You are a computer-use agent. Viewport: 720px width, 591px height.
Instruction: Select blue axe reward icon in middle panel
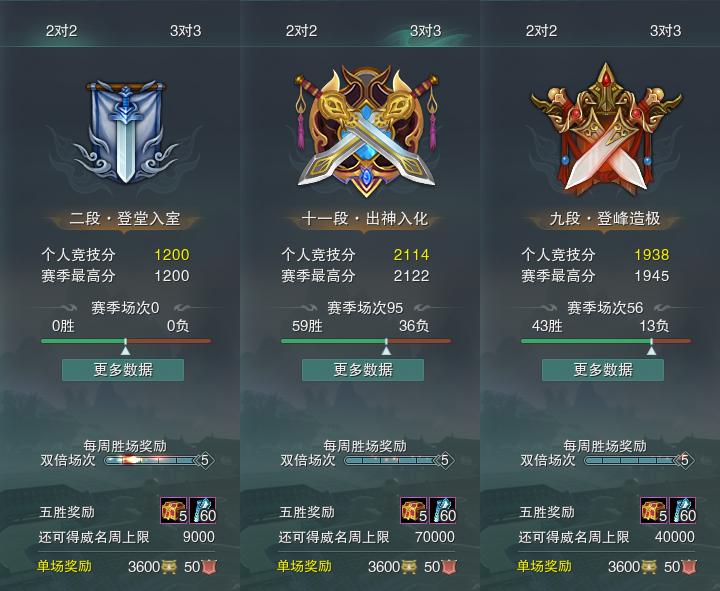(443, 510)
